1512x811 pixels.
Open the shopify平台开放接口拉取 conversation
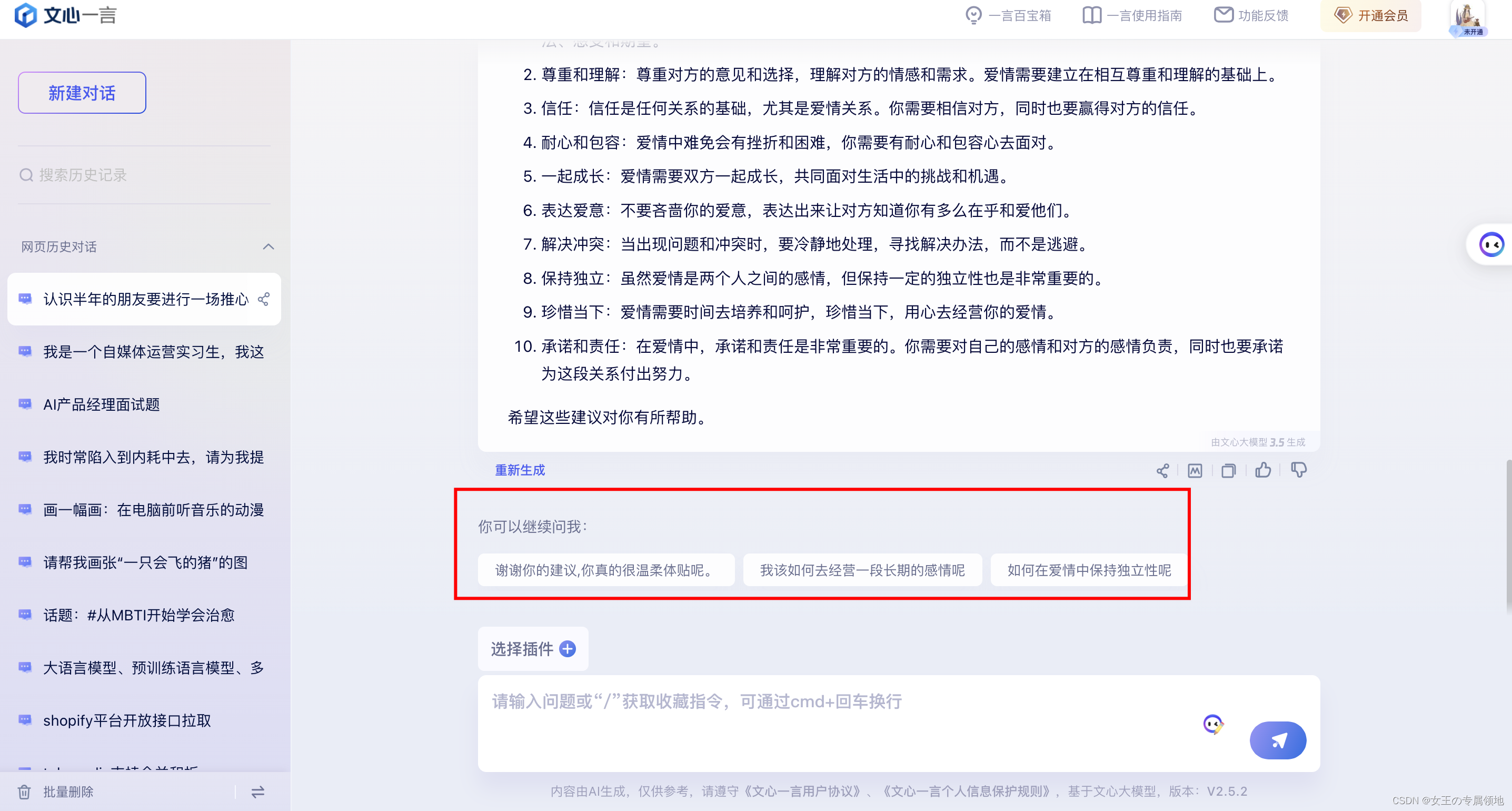[x=127, y=720]
